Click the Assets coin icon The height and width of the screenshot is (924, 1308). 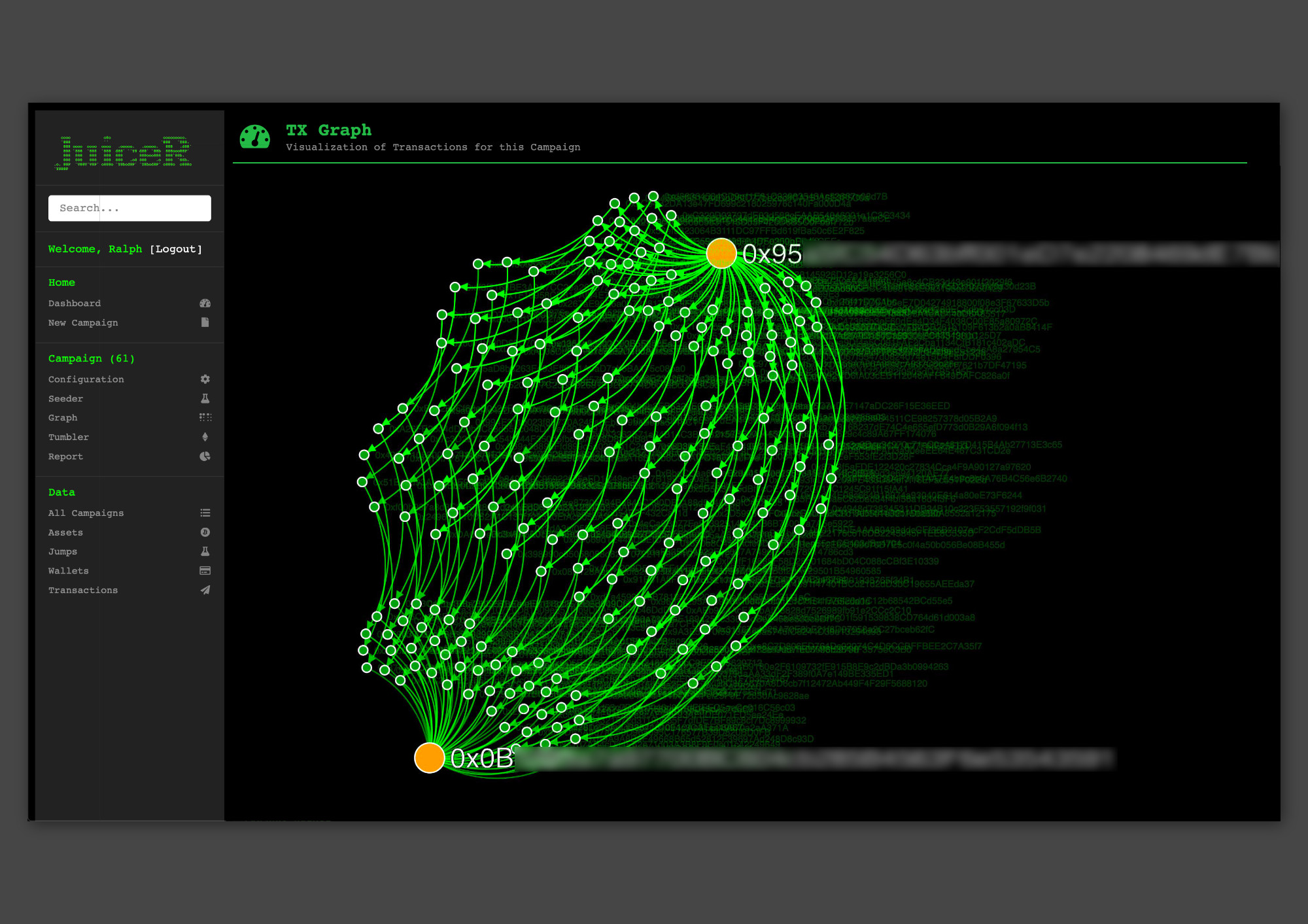click(x=205, y=532)
